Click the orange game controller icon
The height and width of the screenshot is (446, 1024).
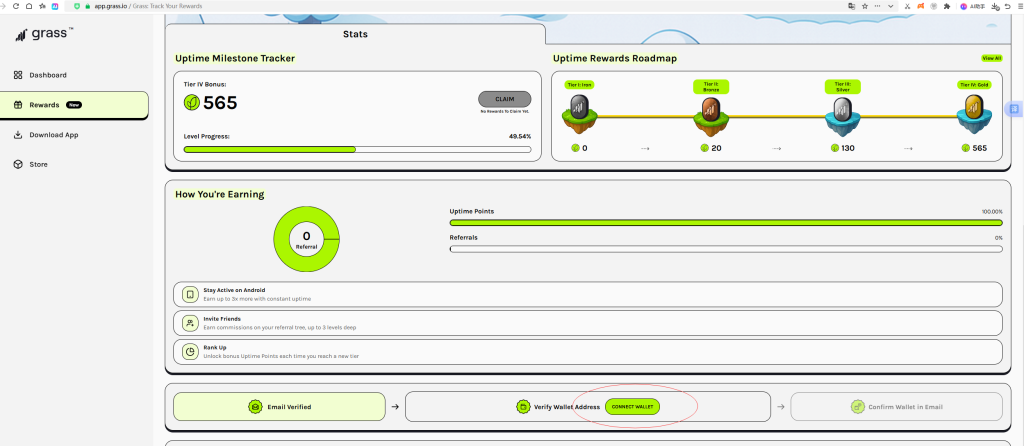pos(921,6)
